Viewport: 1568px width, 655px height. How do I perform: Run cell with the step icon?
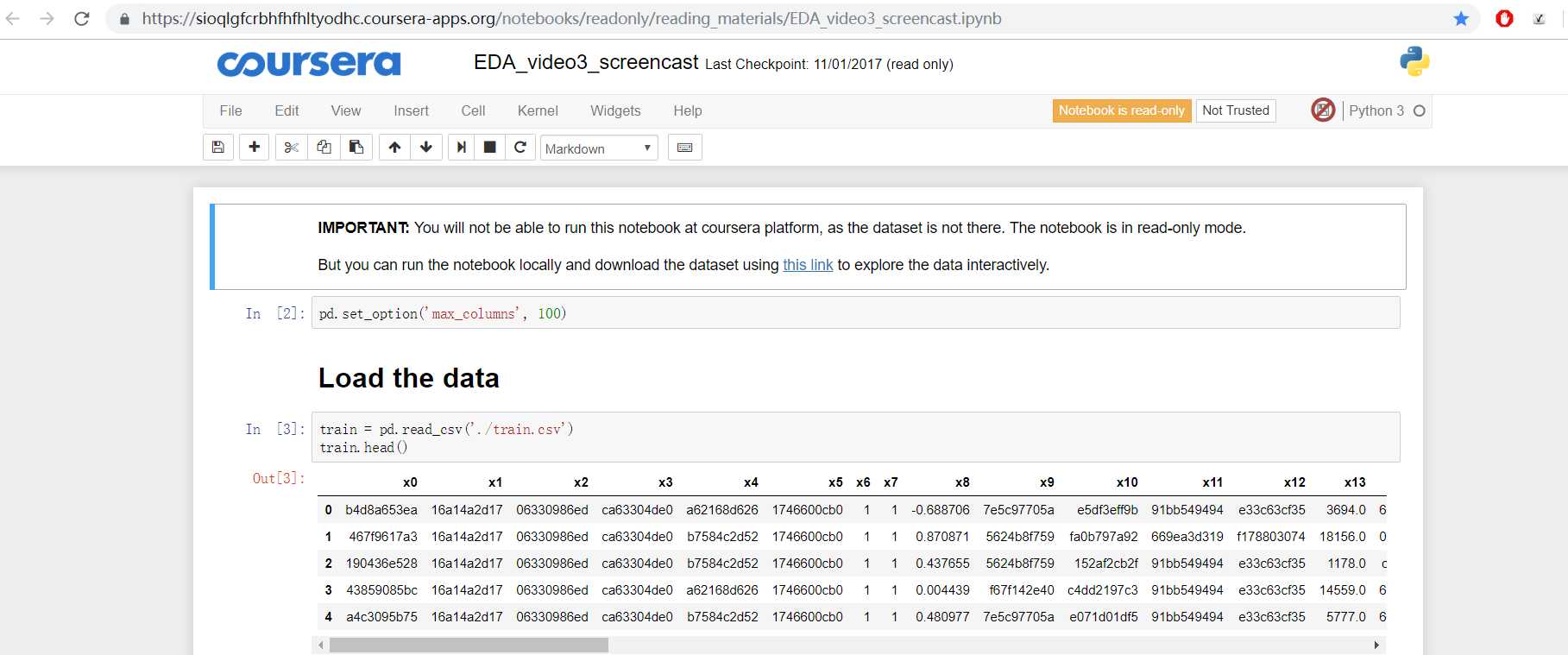click(x=462, y=148)
